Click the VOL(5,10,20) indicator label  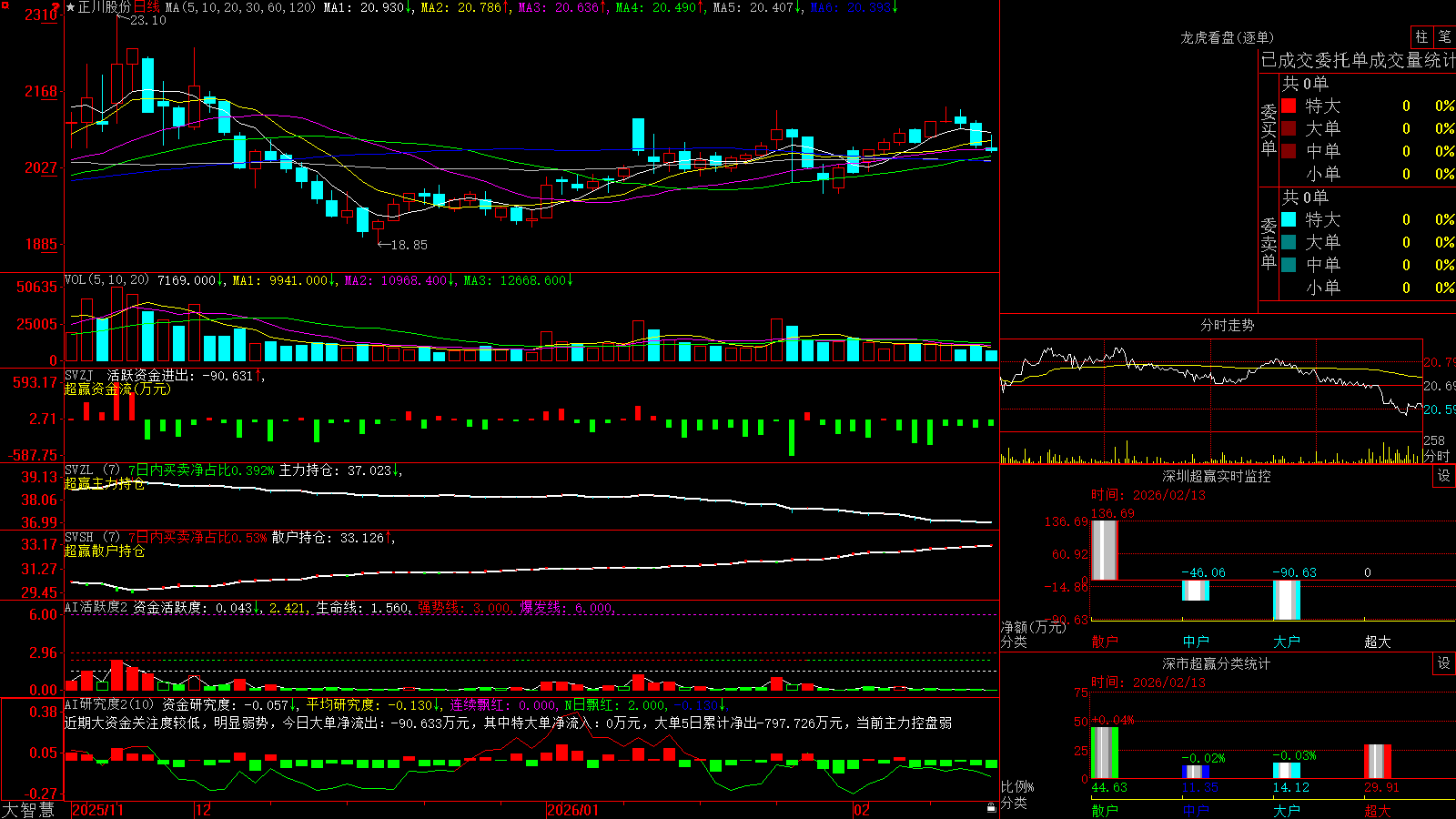click(x=107, y=280)
